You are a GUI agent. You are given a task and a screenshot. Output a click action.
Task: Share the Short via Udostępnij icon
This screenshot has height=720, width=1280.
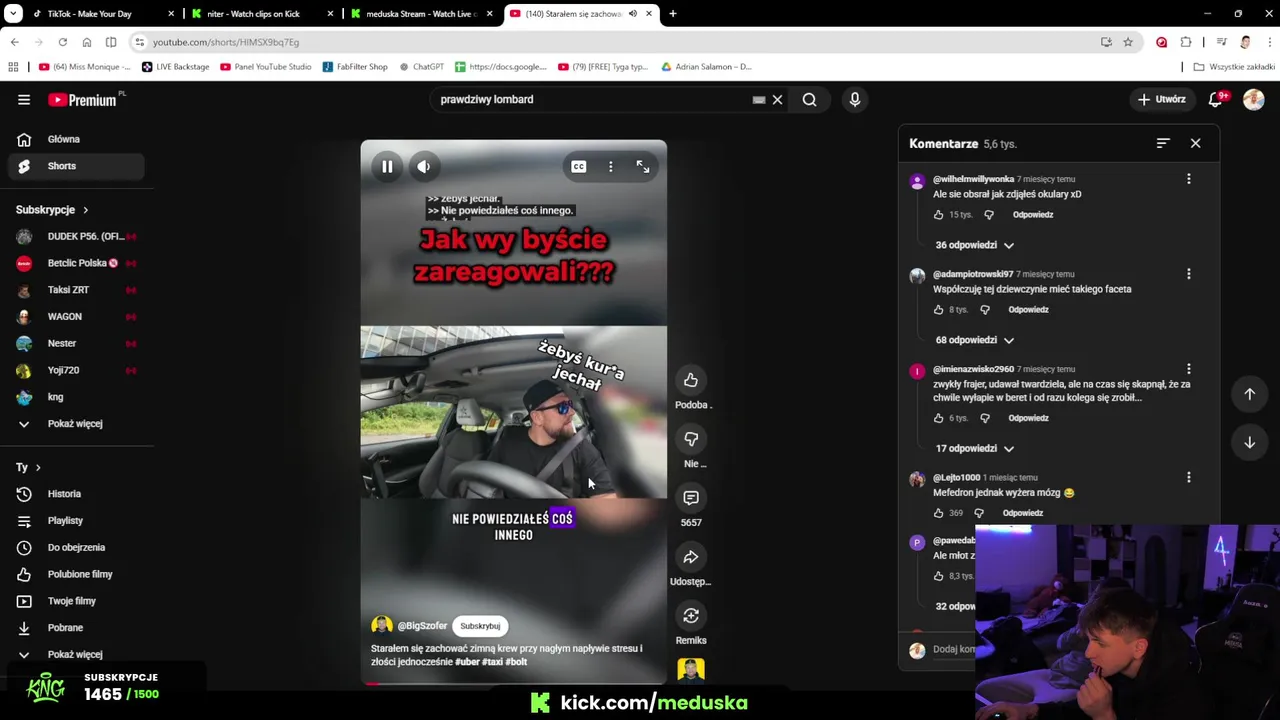pos(691,557)
